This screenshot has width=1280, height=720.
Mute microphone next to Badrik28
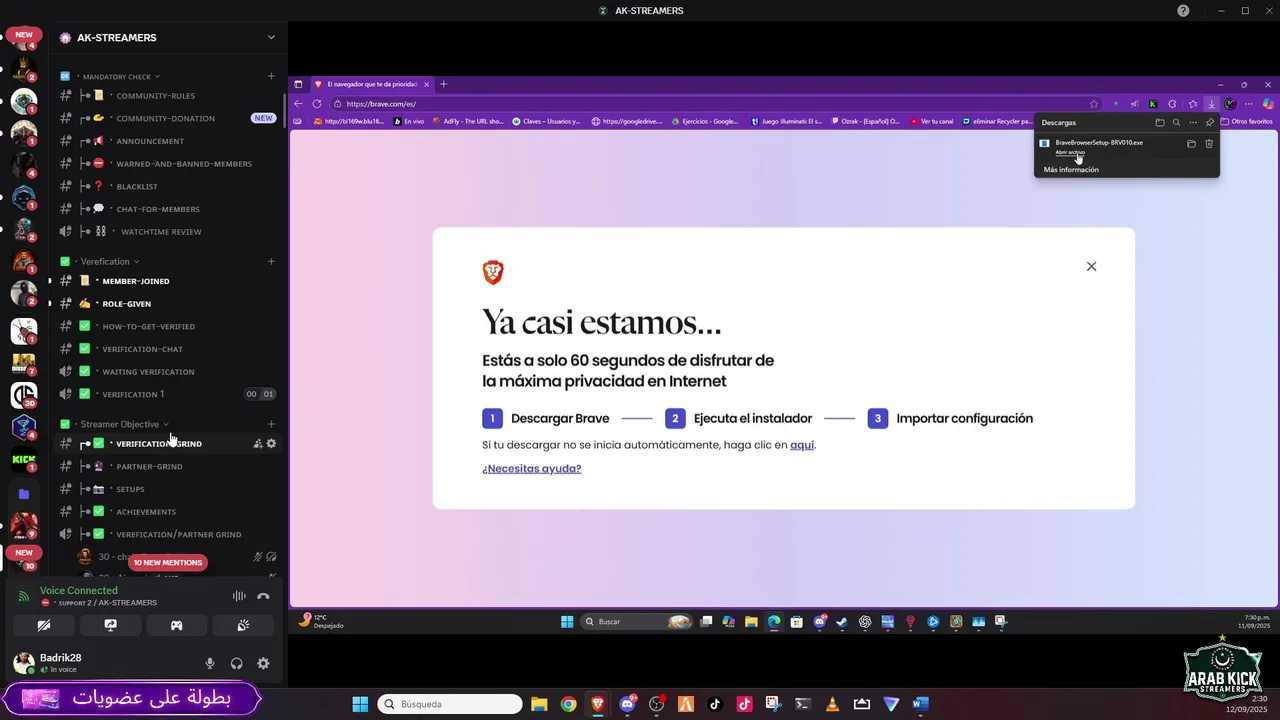[x=210, y=663]
